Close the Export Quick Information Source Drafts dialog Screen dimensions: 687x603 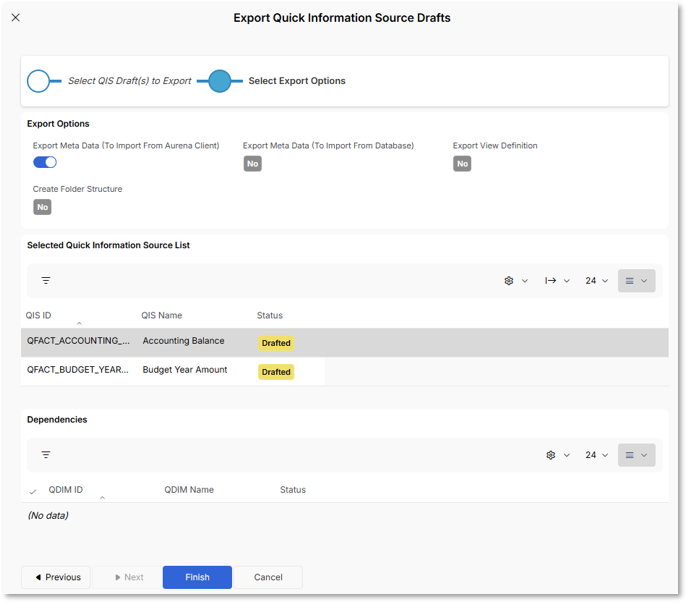[x=16, y=18]
